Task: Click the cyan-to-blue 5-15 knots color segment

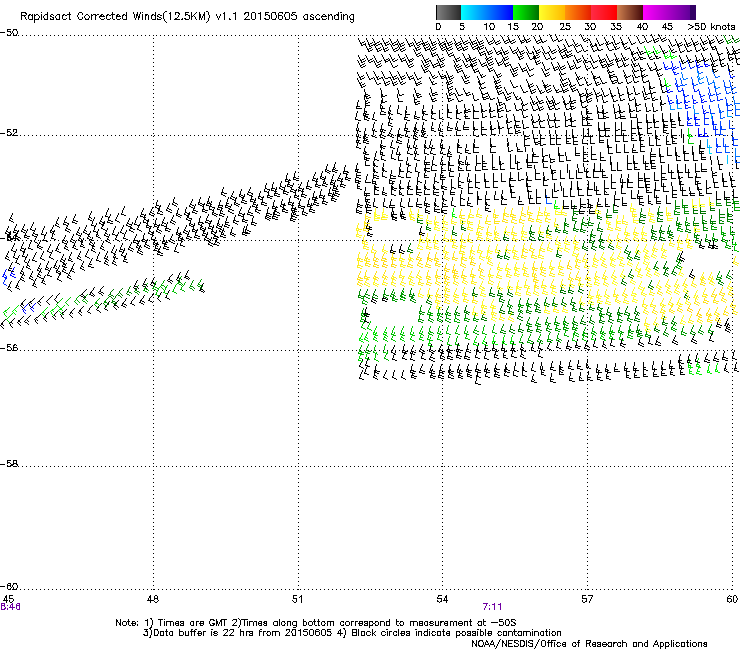Action: coord(487,12)
